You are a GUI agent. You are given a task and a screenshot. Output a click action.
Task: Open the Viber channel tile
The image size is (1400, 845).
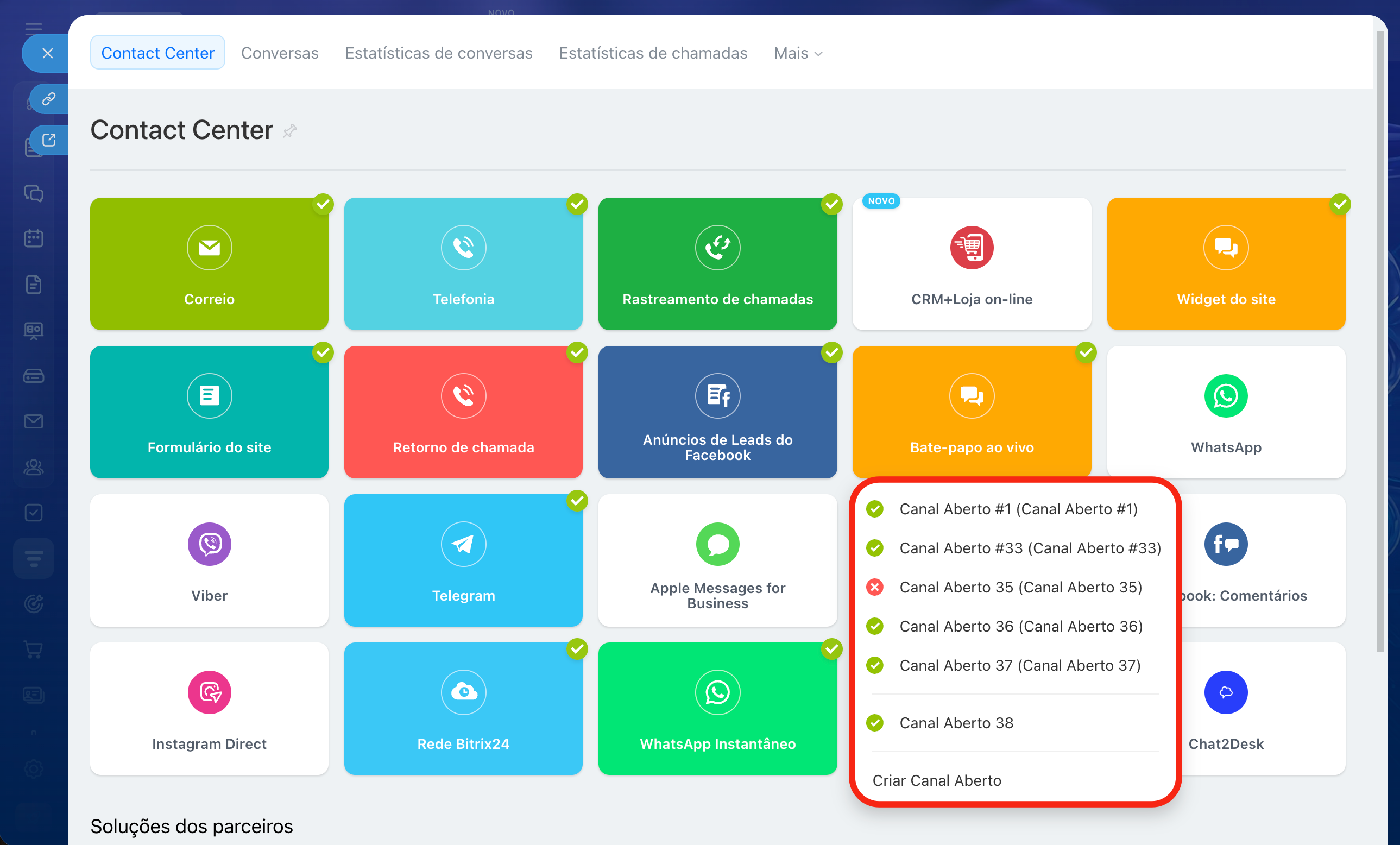pos(209,560)
